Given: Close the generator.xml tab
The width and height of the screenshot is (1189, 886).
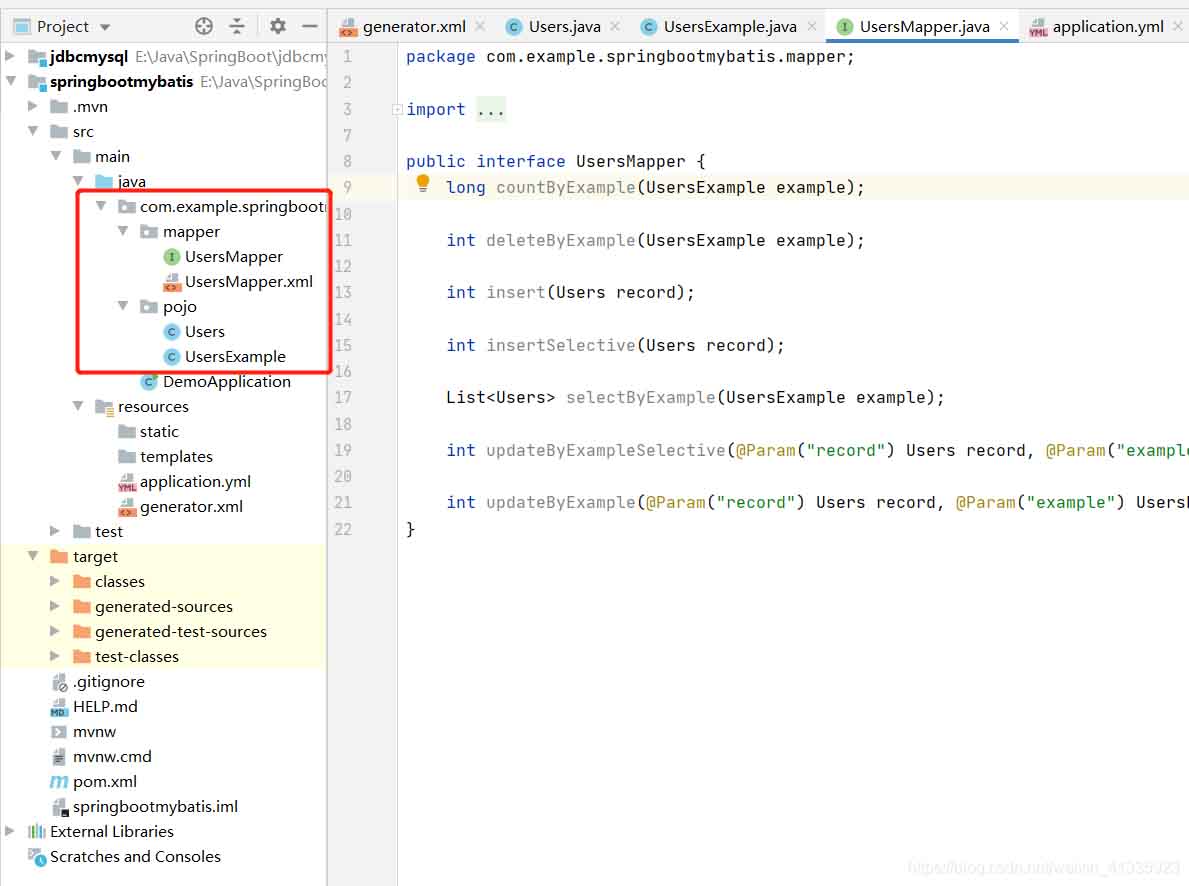Looking at the screenshot, I should coord(480,27).
